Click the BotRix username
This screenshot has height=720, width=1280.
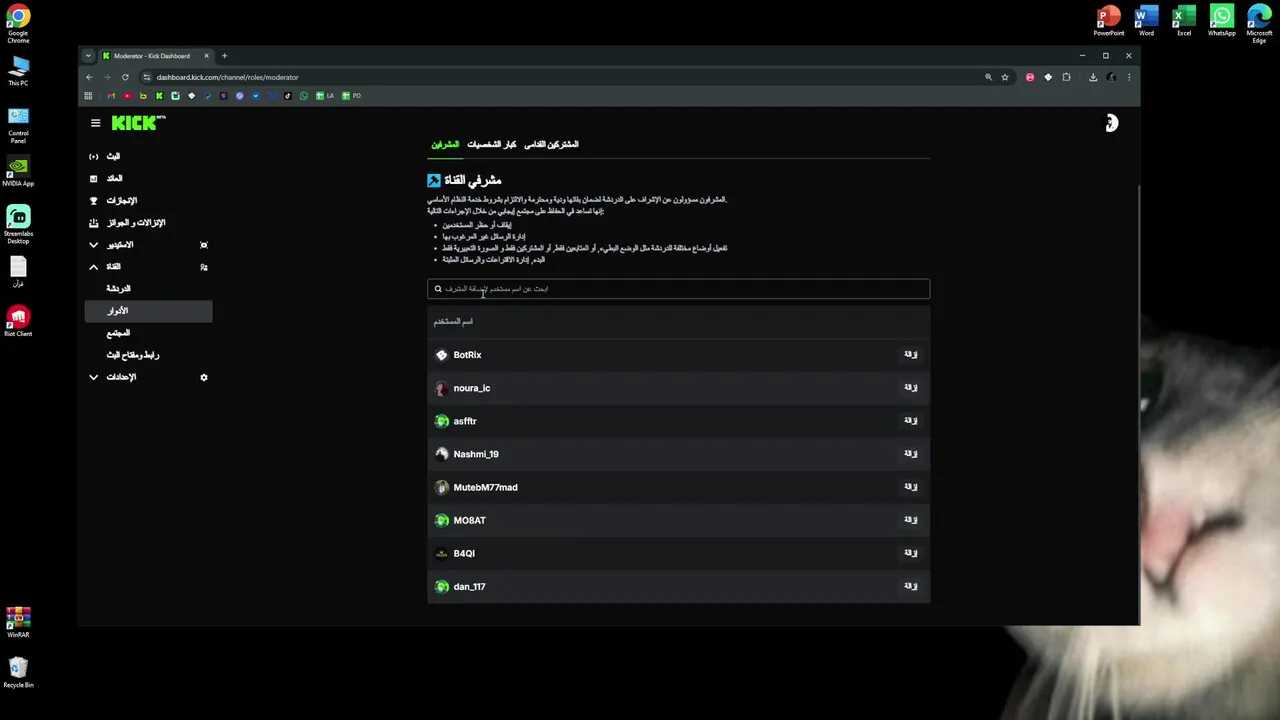click(x=467, y=355)
